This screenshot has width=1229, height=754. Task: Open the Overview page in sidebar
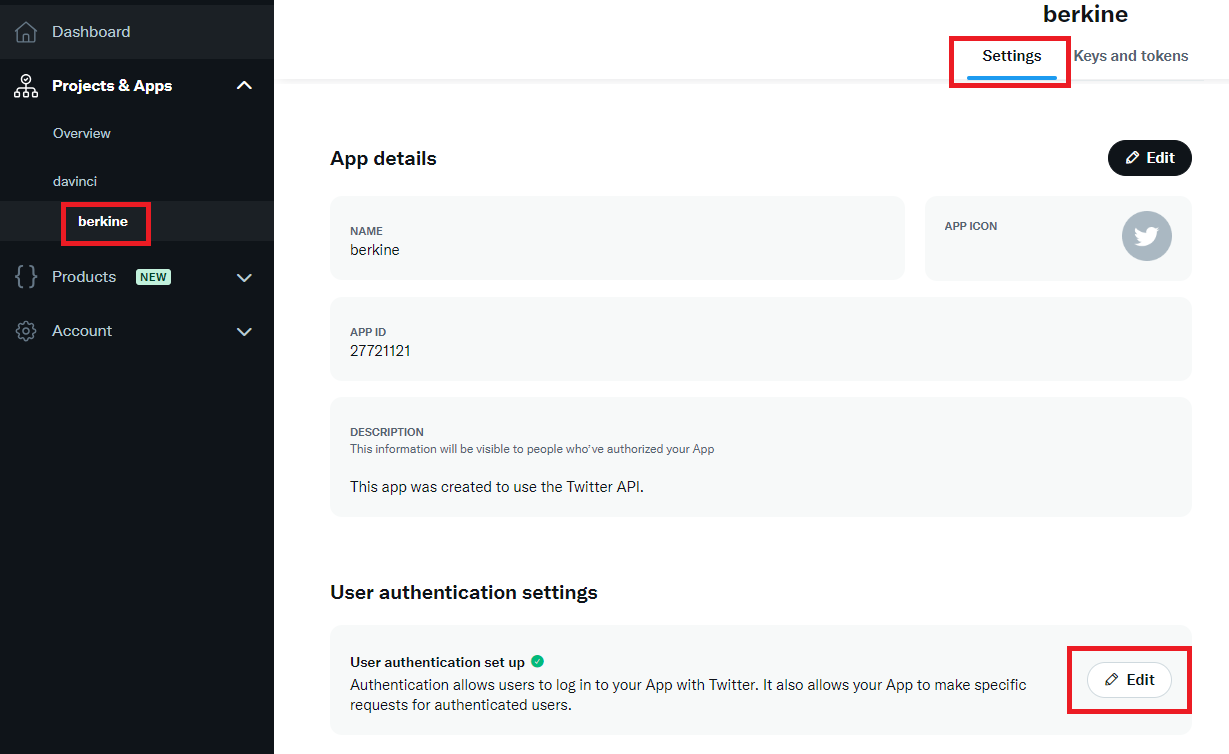(x=82, y=133)
